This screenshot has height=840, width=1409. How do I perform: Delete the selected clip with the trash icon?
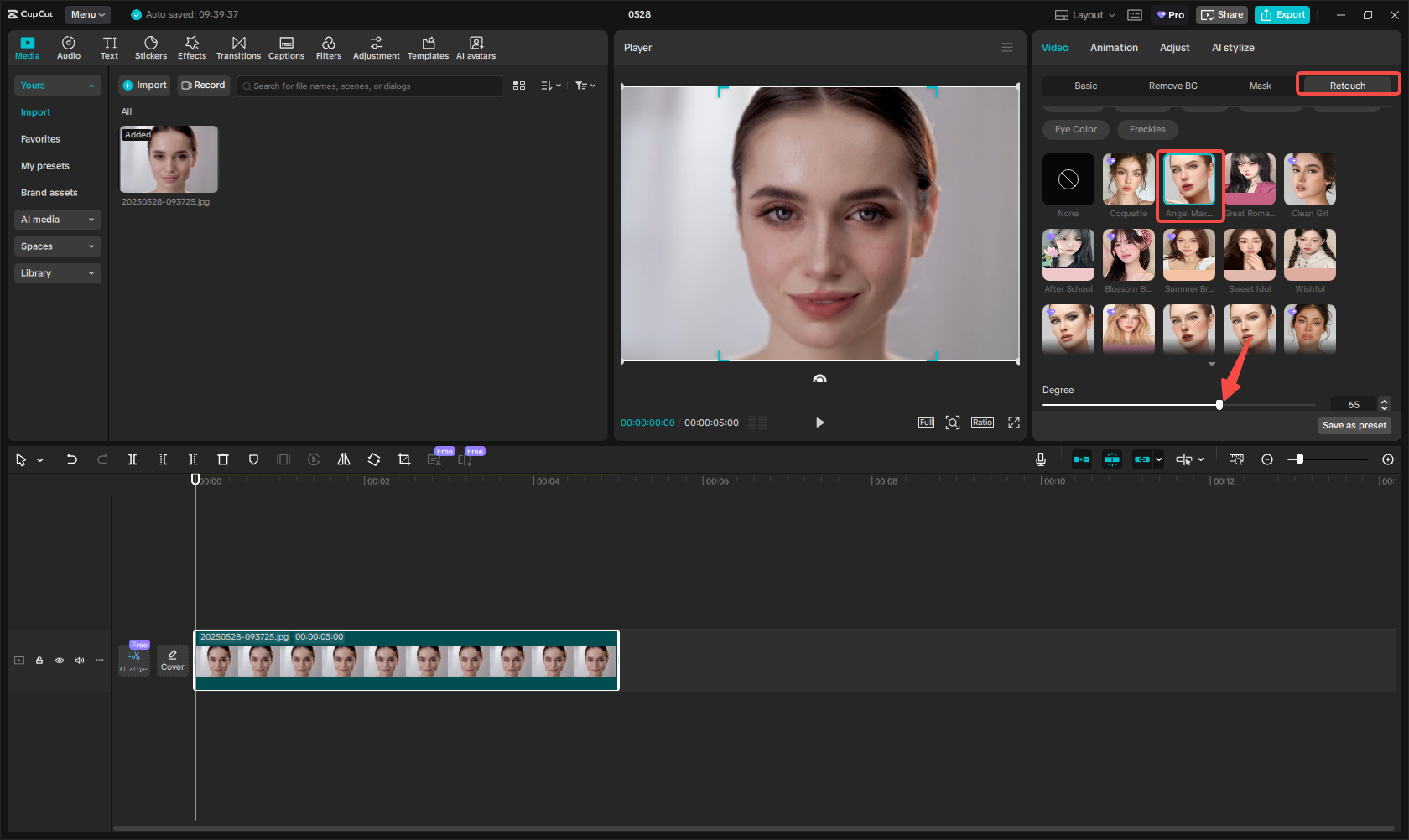223,459
